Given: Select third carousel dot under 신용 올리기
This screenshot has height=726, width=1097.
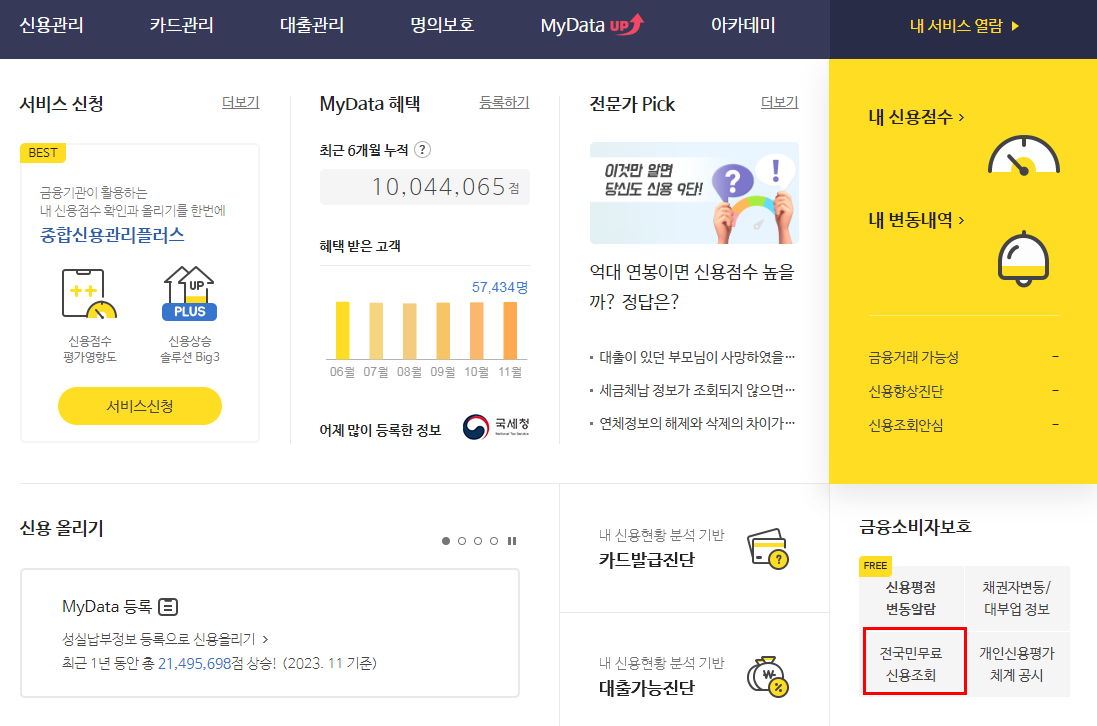Looking at the screenshot, I should click(x=478, y=541).
